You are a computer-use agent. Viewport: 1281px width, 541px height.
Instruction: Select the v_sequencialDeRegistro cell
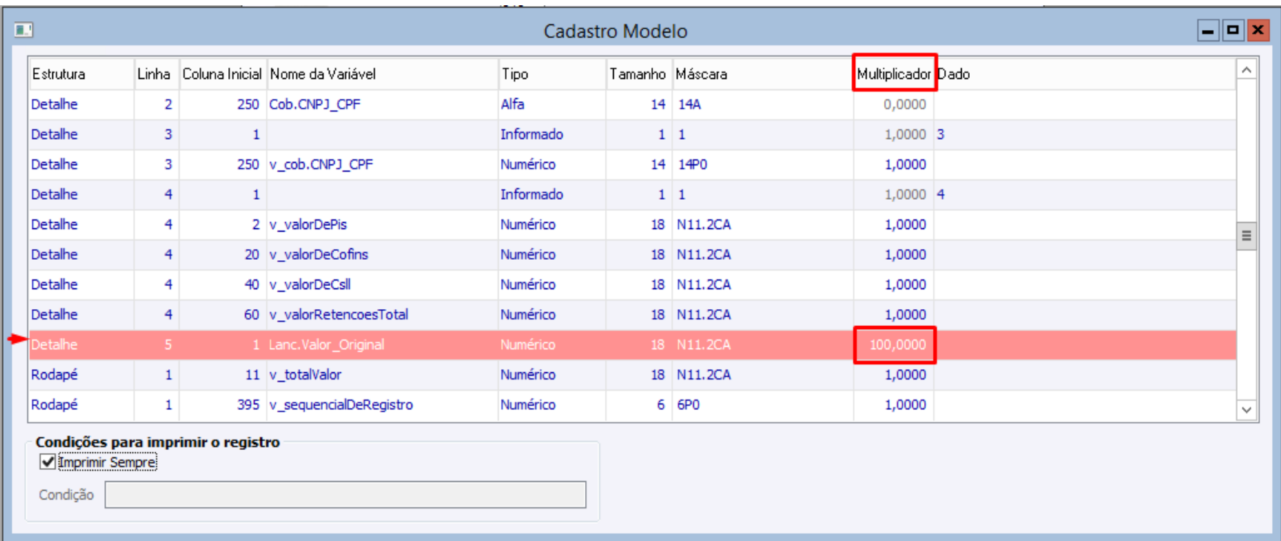tap(382, 404)
